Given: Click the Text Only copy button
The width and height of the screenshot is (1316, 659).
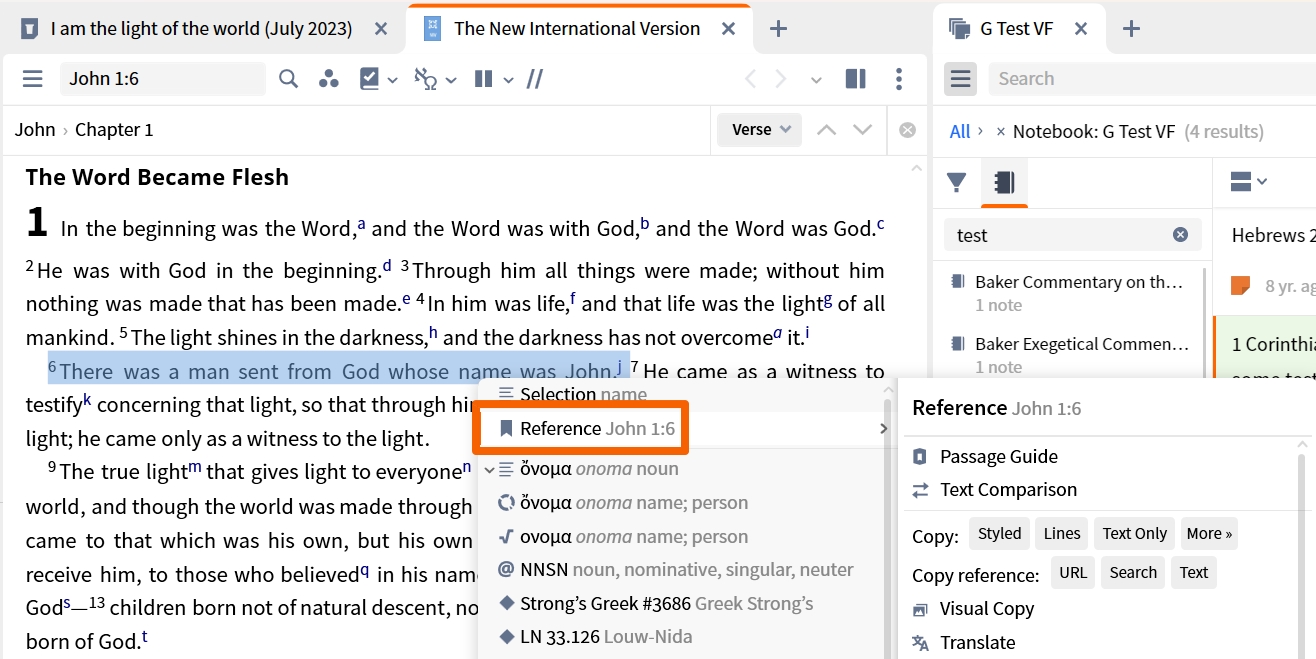Looking at the screenshot, I should pos(1134,534).
